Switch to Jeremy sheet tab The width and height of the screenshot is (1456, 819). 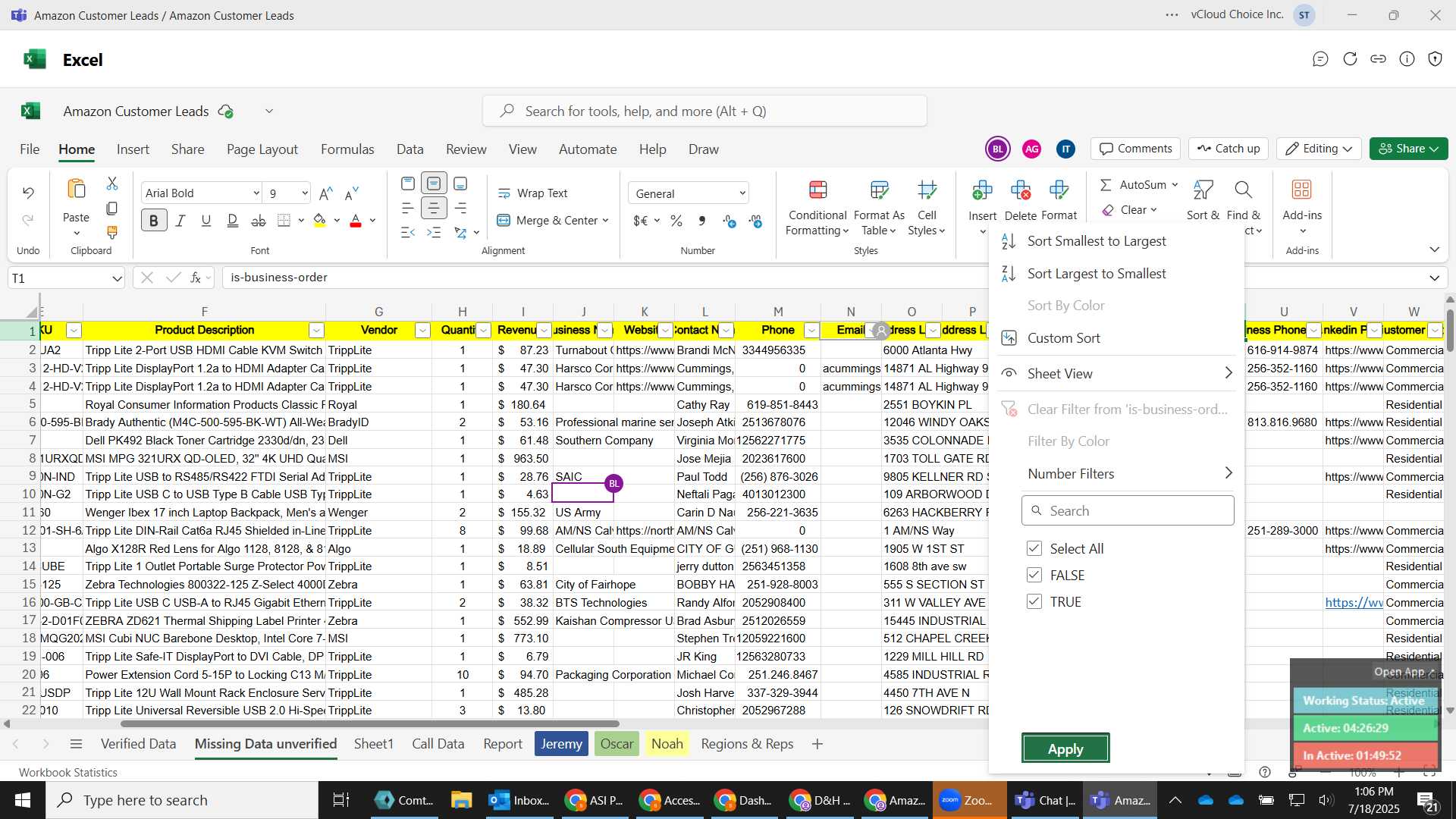562,744
